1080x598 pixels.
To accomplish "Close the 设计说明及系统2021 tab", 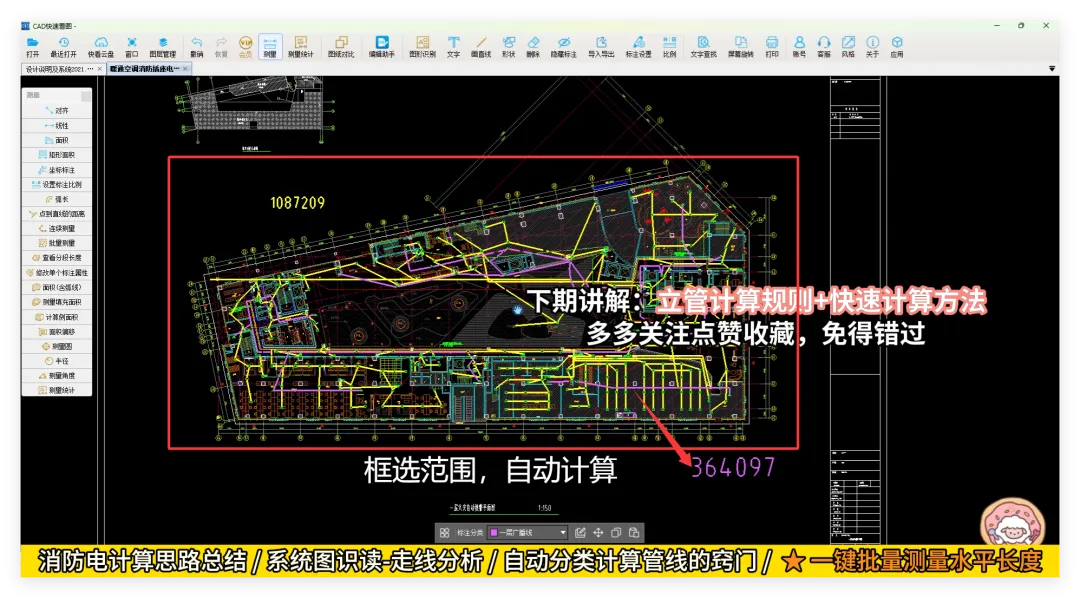I will click(x=100, y=69).
